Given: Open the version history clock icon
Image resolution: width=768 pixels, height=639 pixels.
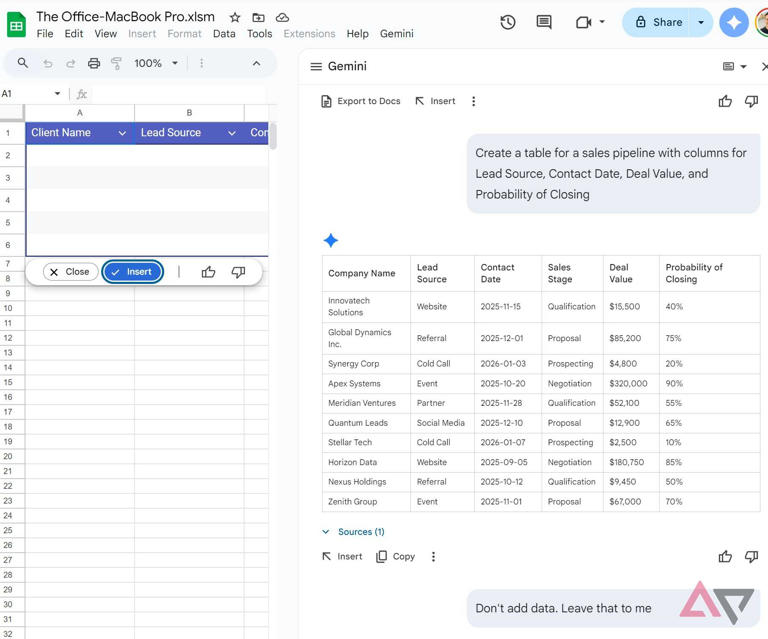Looking at the screenshot, I should pyautogui.click(x=508, y=22).
